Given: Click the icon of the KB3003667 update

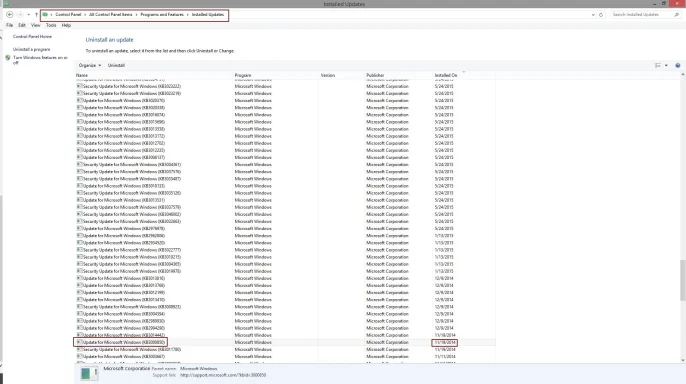Looking at the screenshot, I should click(x=79, y=356).
